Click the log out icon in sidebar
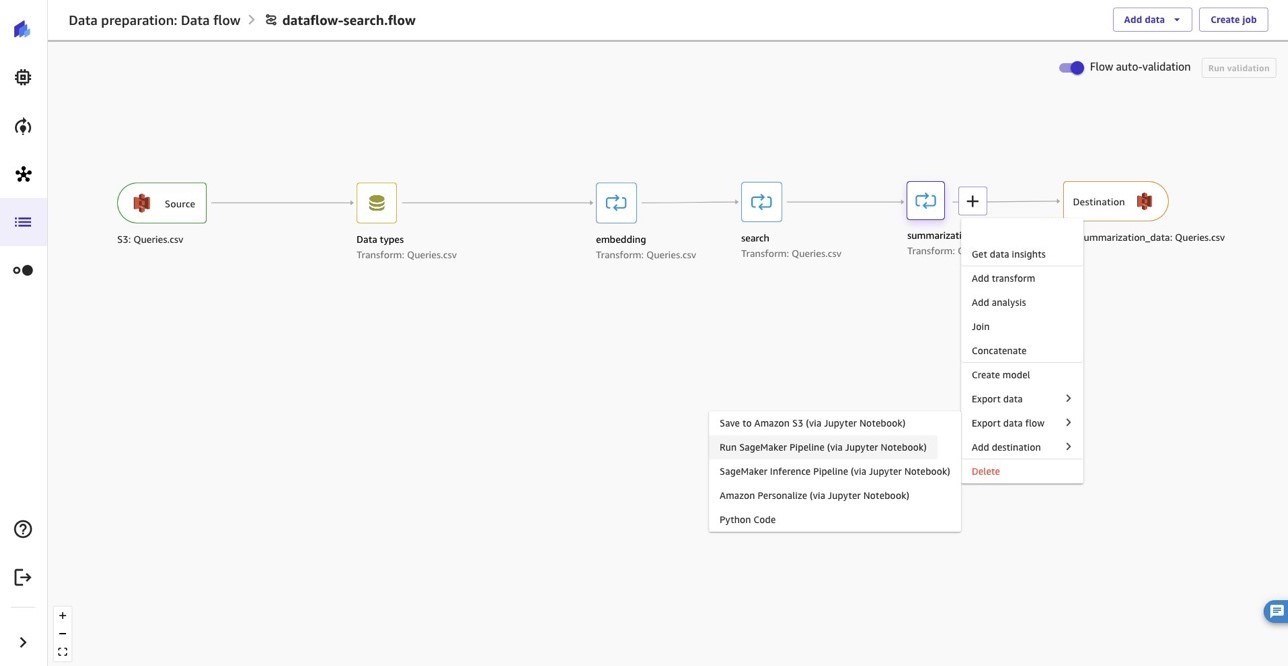This screenshot has height=666, width=1288. click(x=23, y=577)
